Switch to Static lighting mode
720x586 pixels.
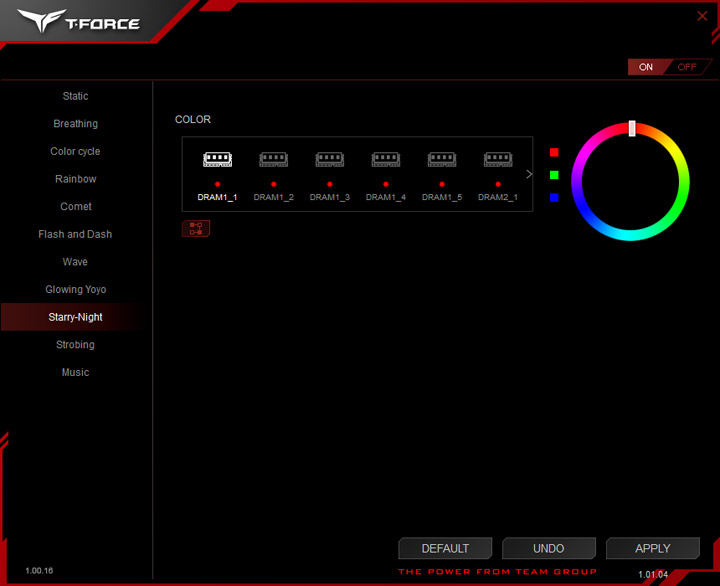[75, 96]
